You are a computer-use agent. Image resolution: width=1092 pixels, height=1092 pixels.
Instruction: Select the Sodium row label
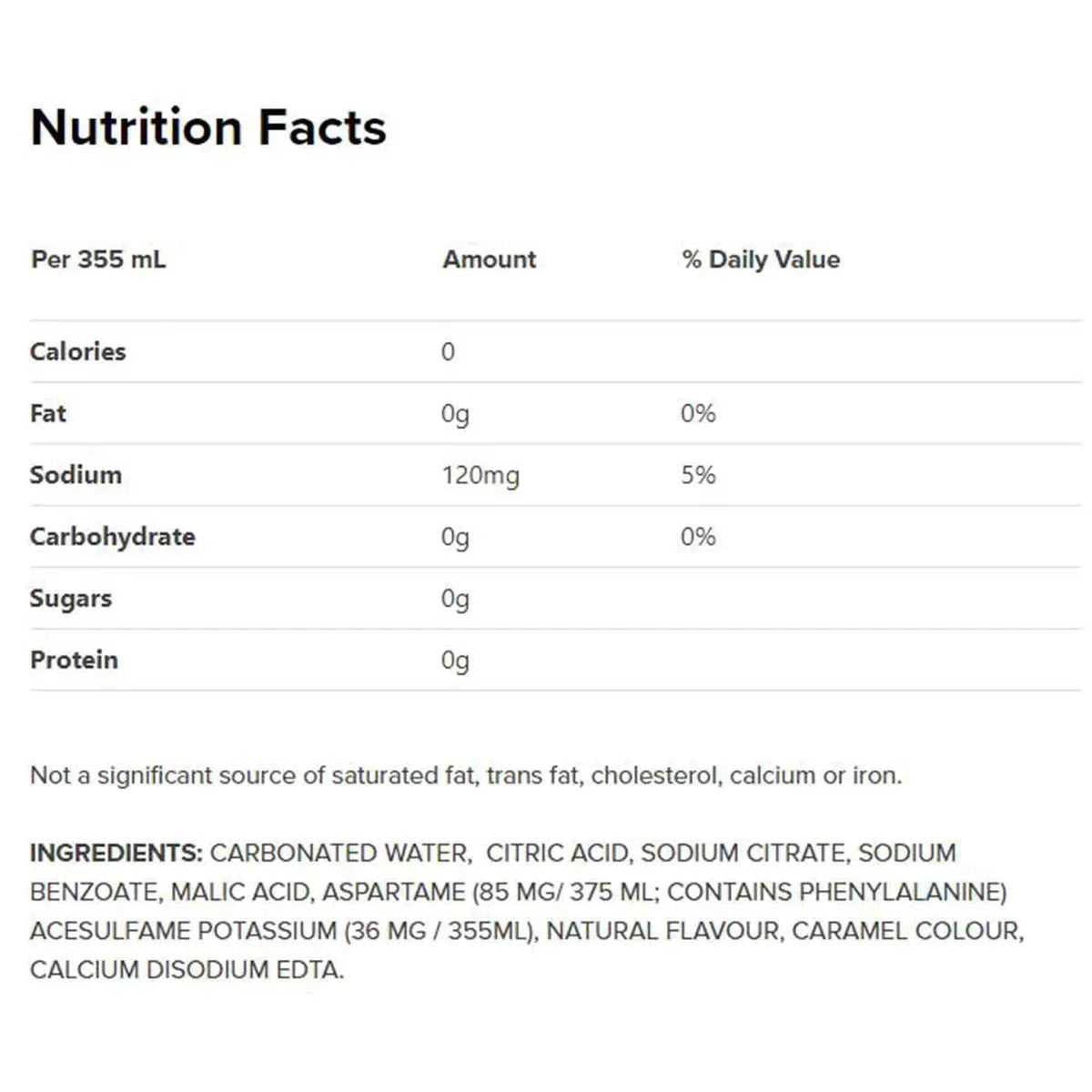[76, 475]
